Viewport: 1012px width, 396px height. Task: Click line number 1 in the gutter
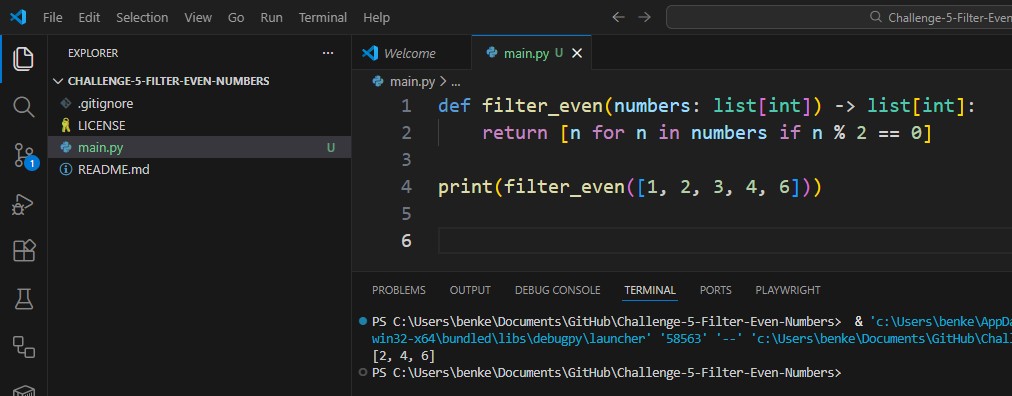tap(406, 106)
